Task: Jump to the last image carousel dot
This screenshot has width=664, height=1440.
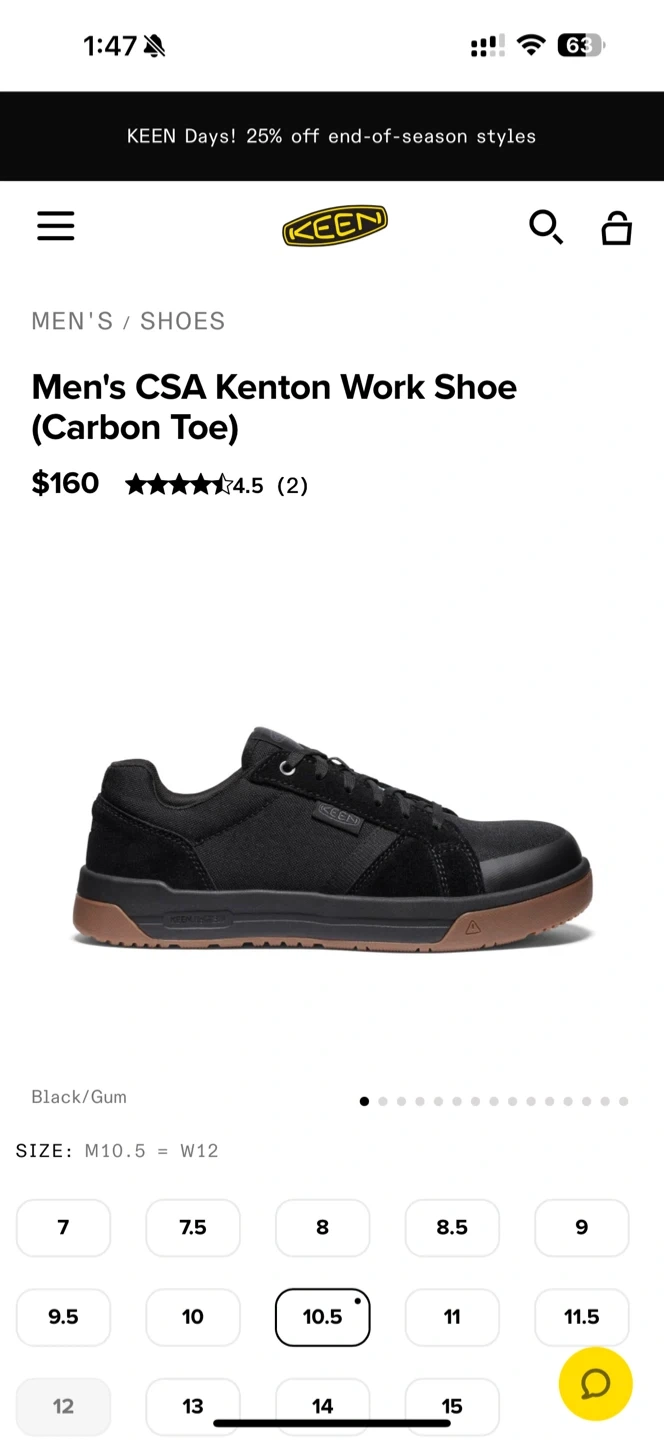Action: tap(623, 1101)
